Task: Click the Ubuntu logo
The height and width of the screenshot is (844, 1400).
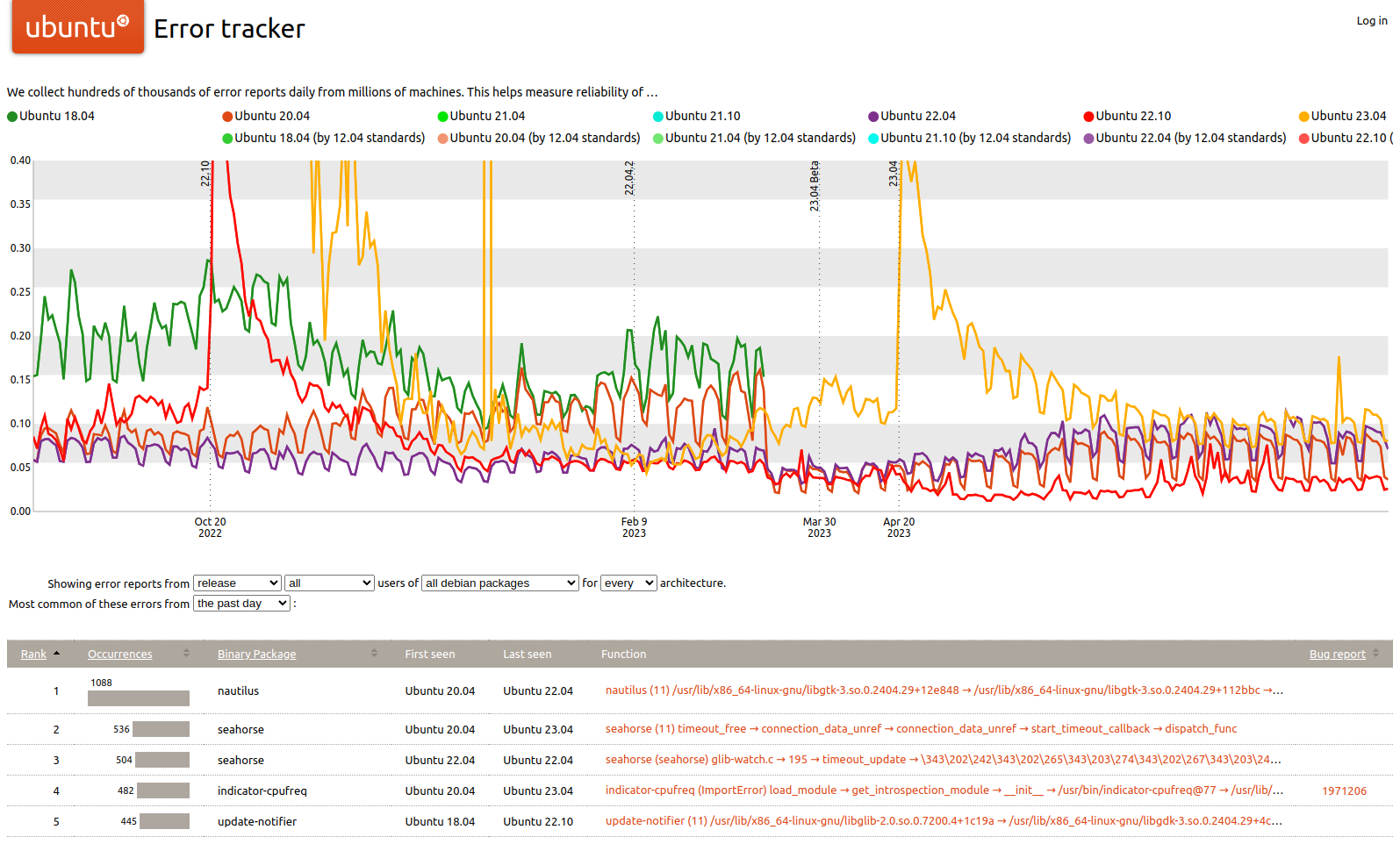Action: [77, 27]
